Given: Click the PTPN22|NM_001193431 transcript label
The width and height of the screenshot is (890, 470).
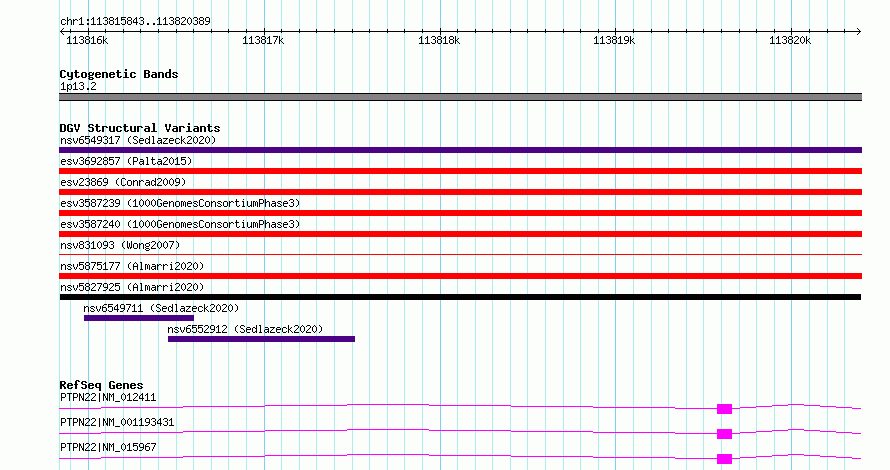Looking at the screenshot, I should click(x=117, y=422).
